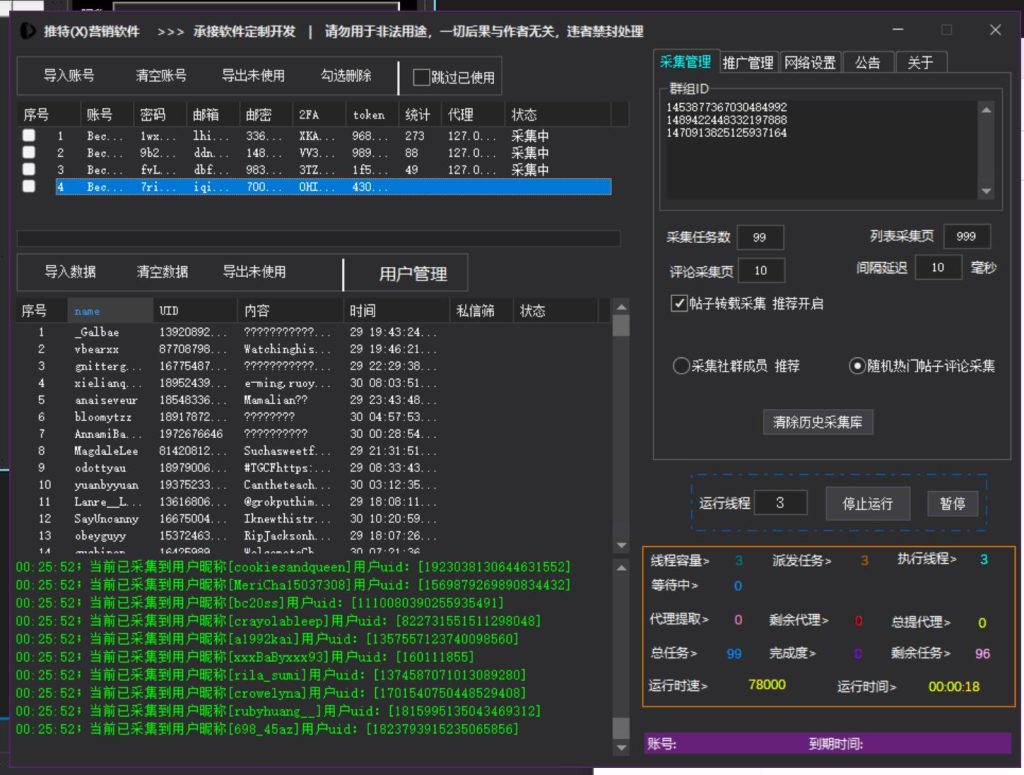1024x775 pixels.
Task: Close the marketing software window
Action: coord(994,31)
